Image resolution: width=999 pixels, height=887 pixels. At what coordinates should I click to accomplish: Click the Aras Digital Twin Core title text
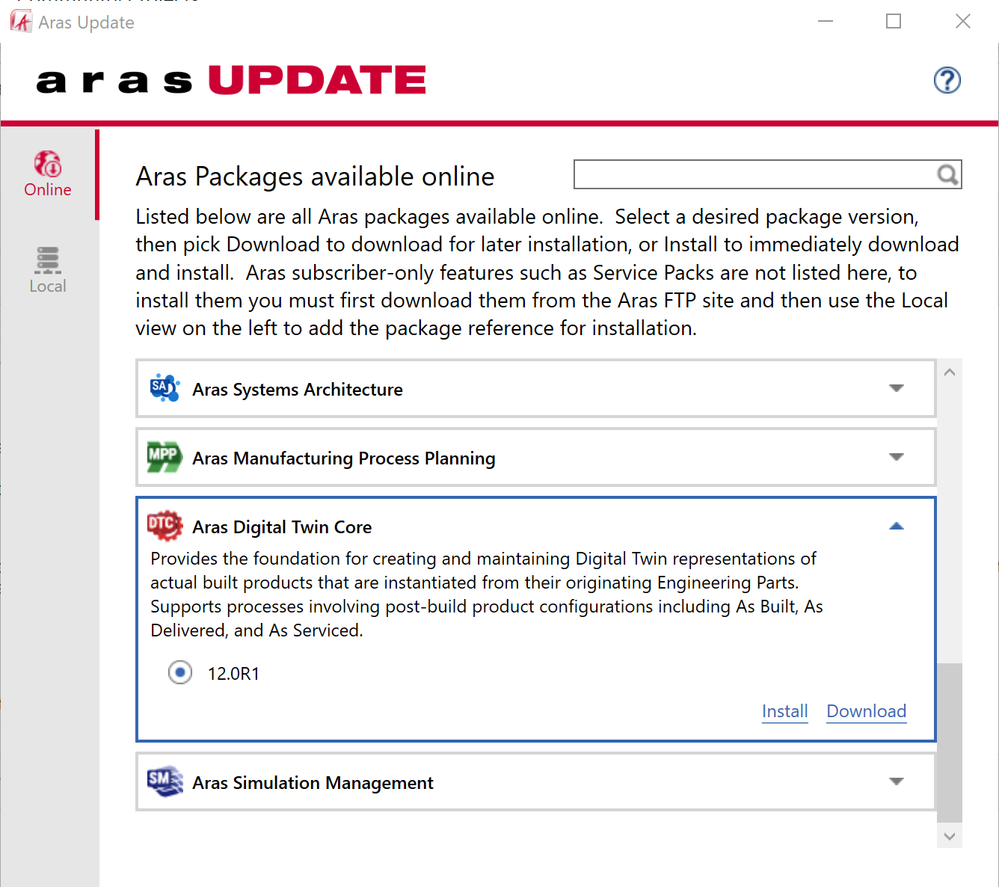[x=282, y=527]
